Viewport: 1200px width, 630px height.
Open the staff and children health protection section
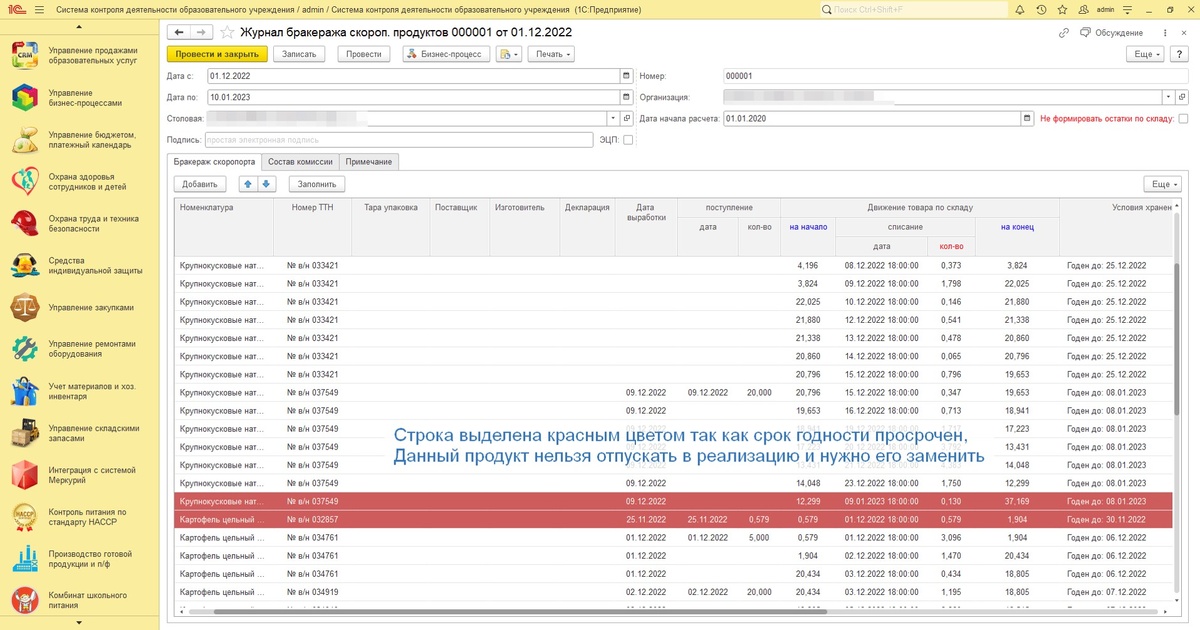[79, 181]
